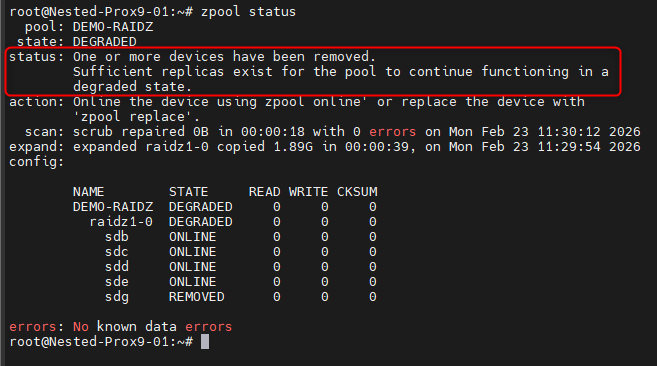Viewport: 657px width, 366px height.
Task: Click 'expanded raidz1-0' in the expand line
Action: click(x=141, y=147)
